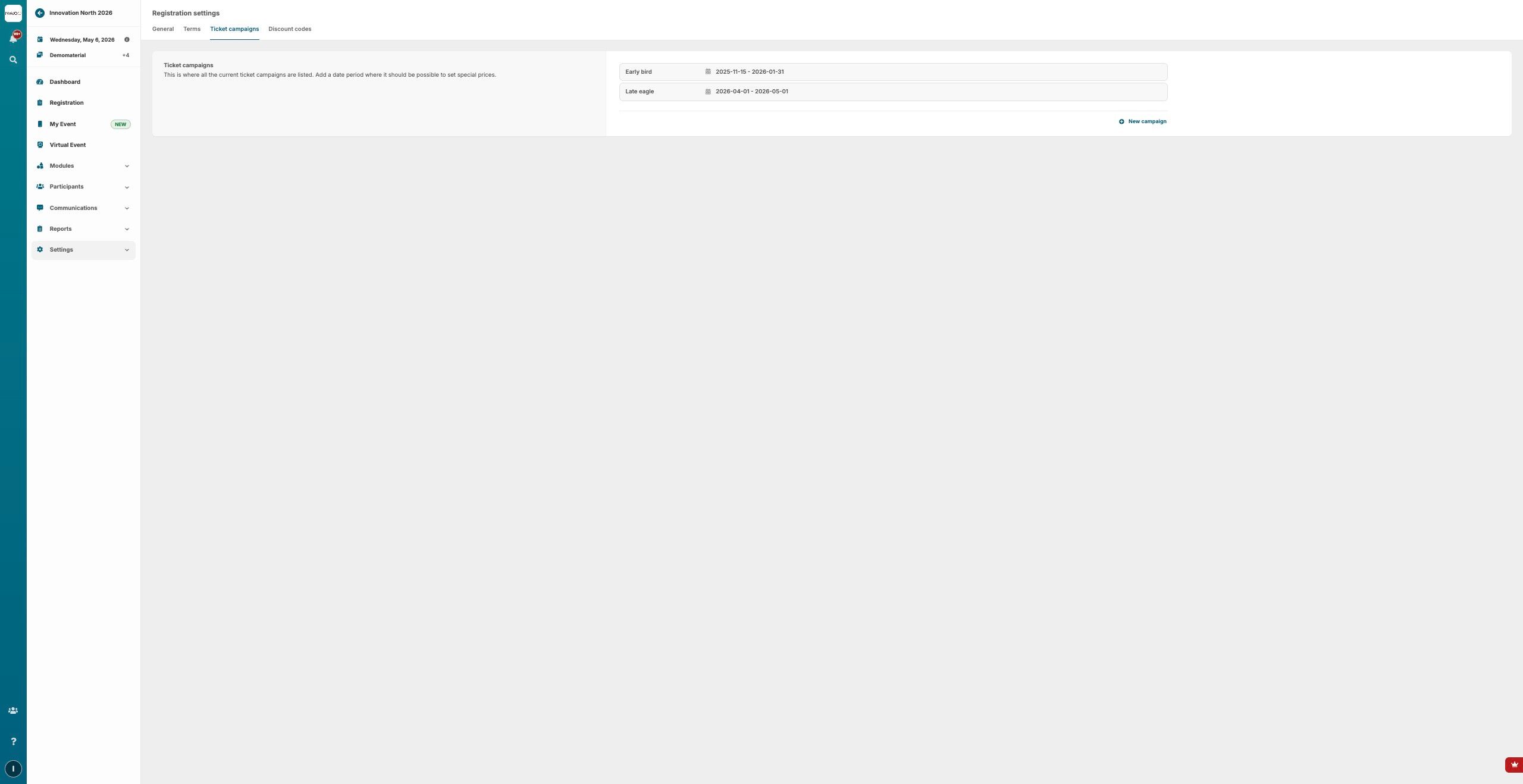Click the calendar icon in Early bird row
Image resolution: width=1523 pixels, height=784 pixels.
coord(708,72)
